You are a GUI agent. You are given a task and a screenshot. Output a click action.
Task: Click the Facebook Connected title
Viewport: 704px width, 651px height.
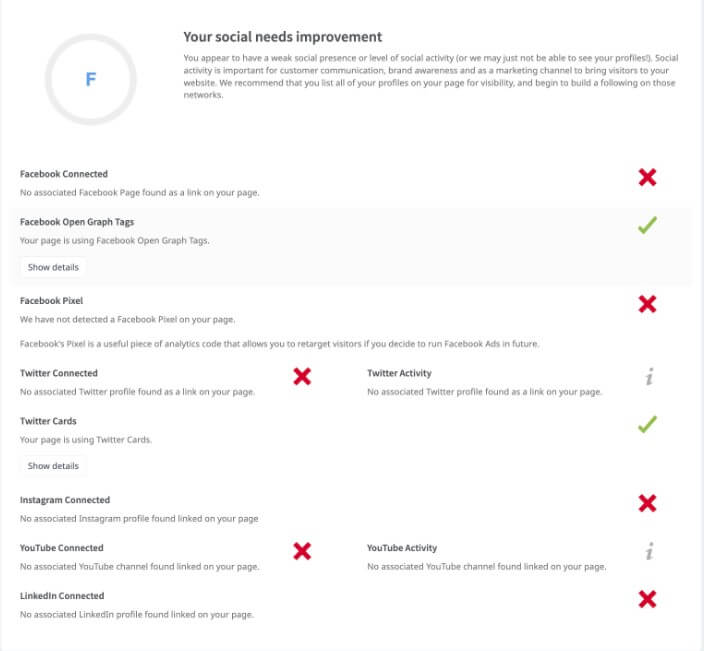coord(64,174)
